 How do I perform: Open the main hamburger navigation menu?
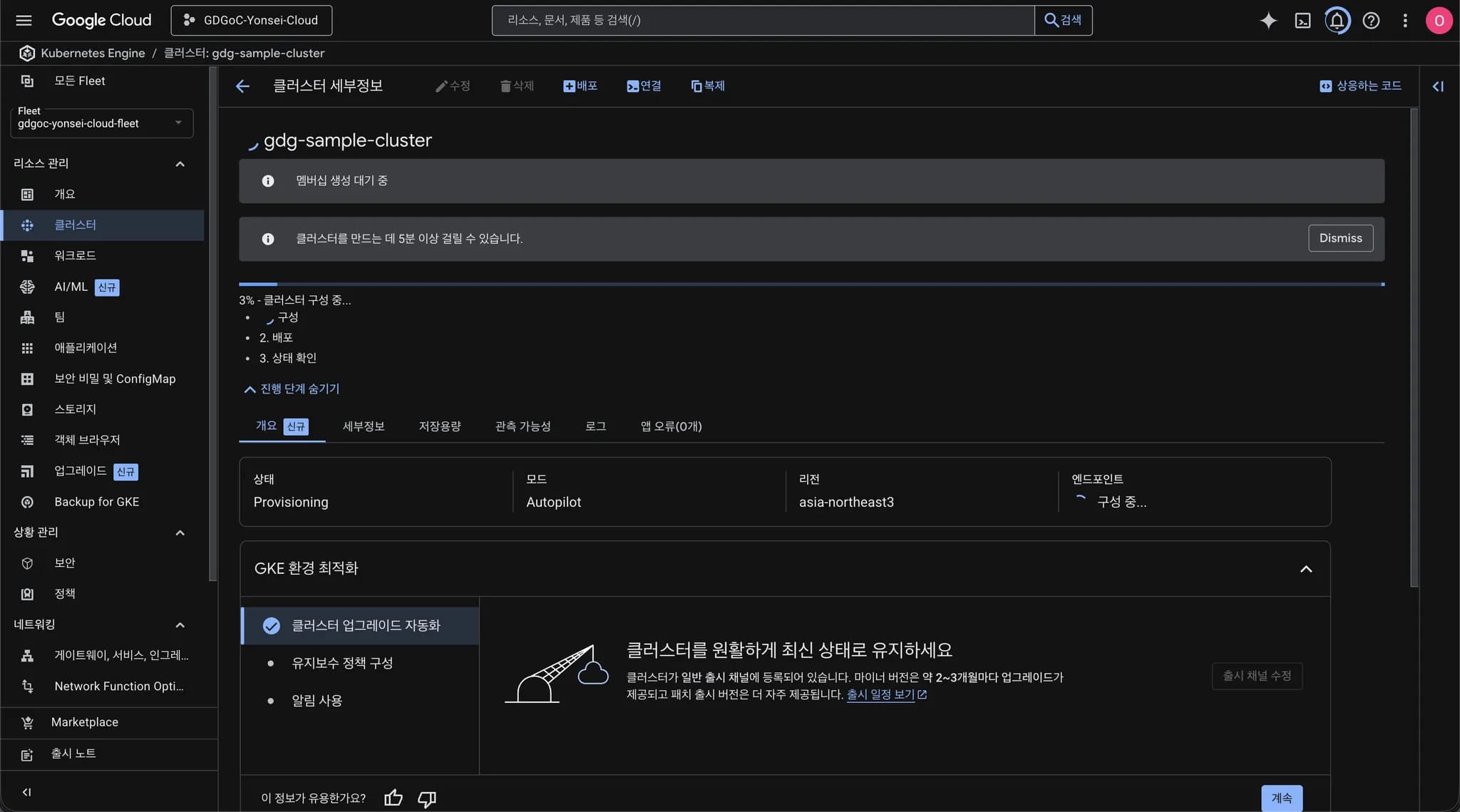24,20
